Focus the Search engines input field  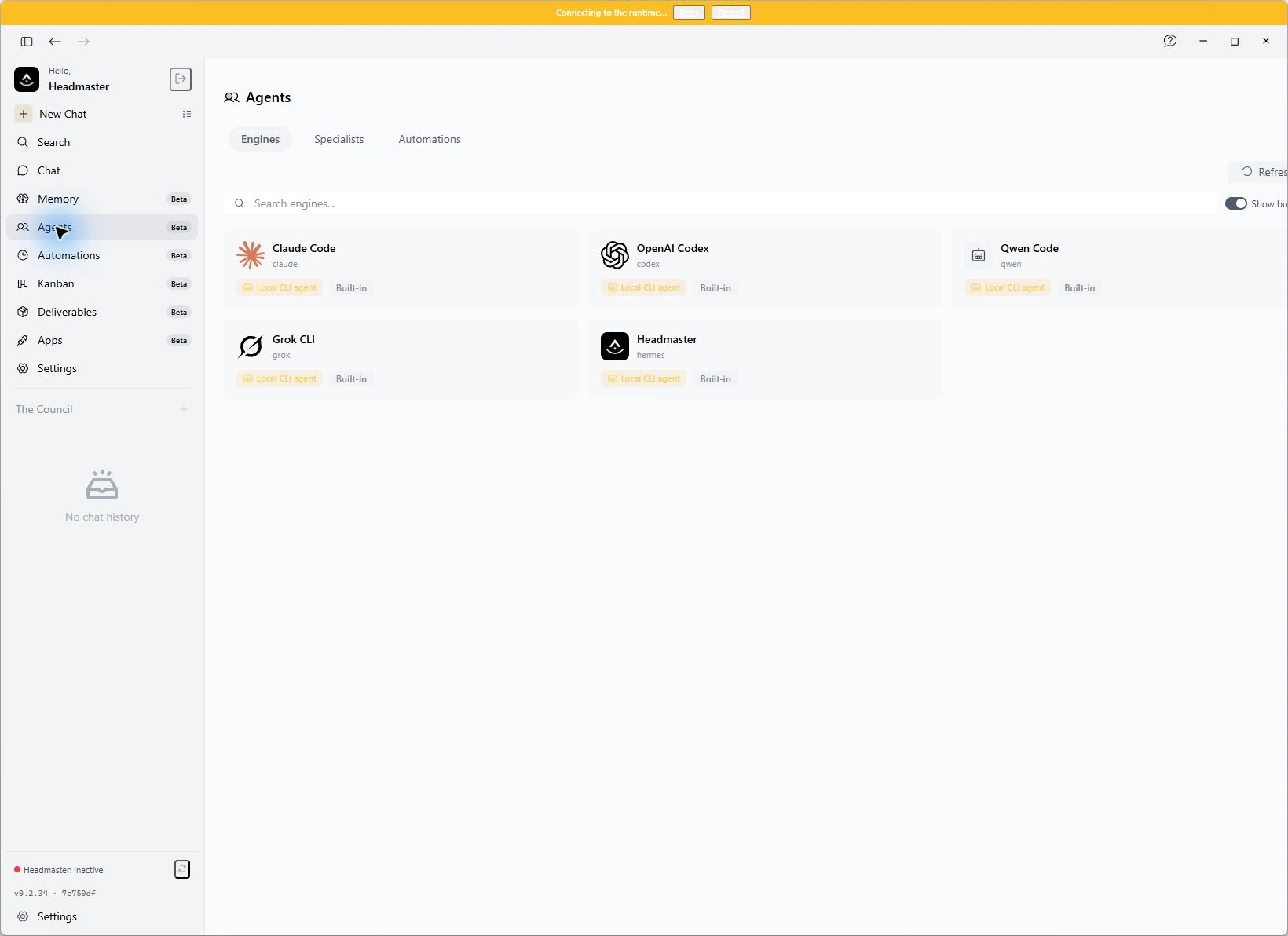720,203
